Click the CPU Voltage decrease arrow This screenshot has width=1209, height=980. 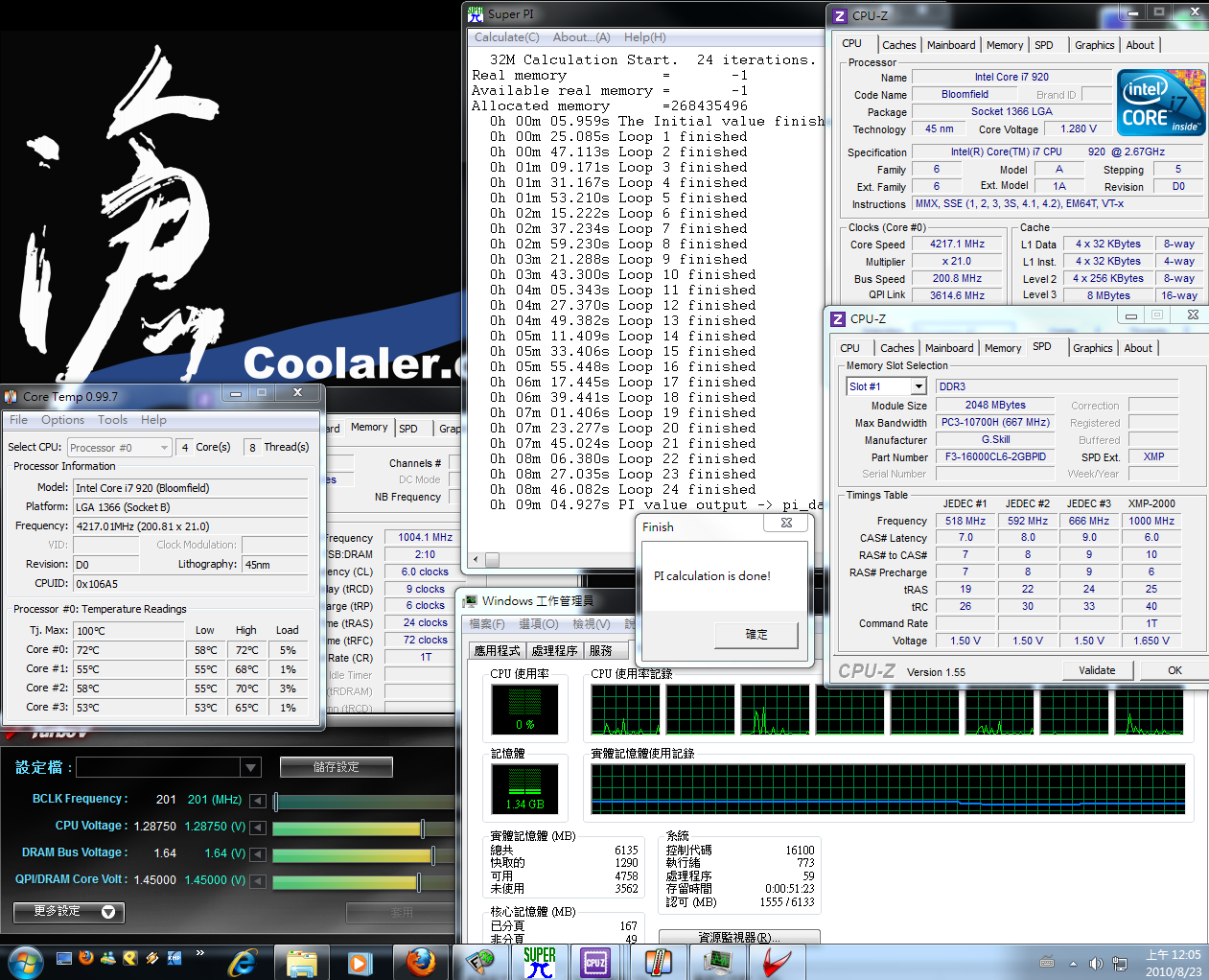point(258,827)
